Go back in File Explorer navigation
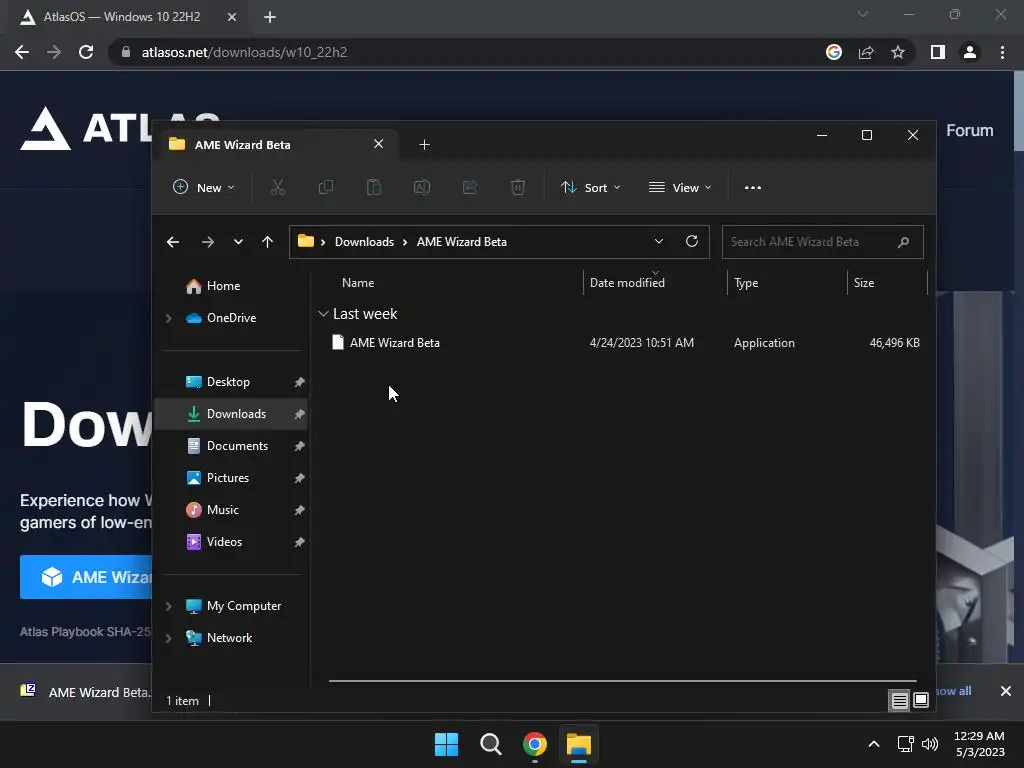The width and height of the screenshot is (1024, 768). [173, 242]
